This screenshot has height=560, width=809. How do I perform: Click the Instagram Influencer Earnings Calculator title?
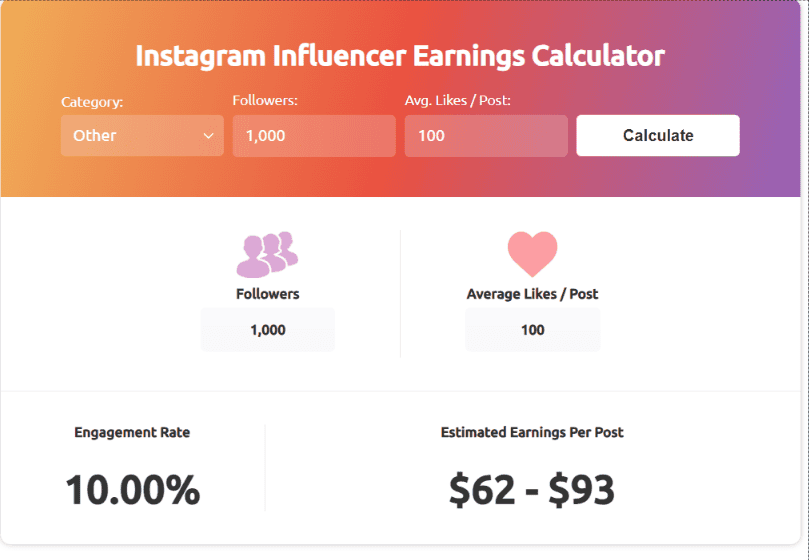tap(400, 56)
